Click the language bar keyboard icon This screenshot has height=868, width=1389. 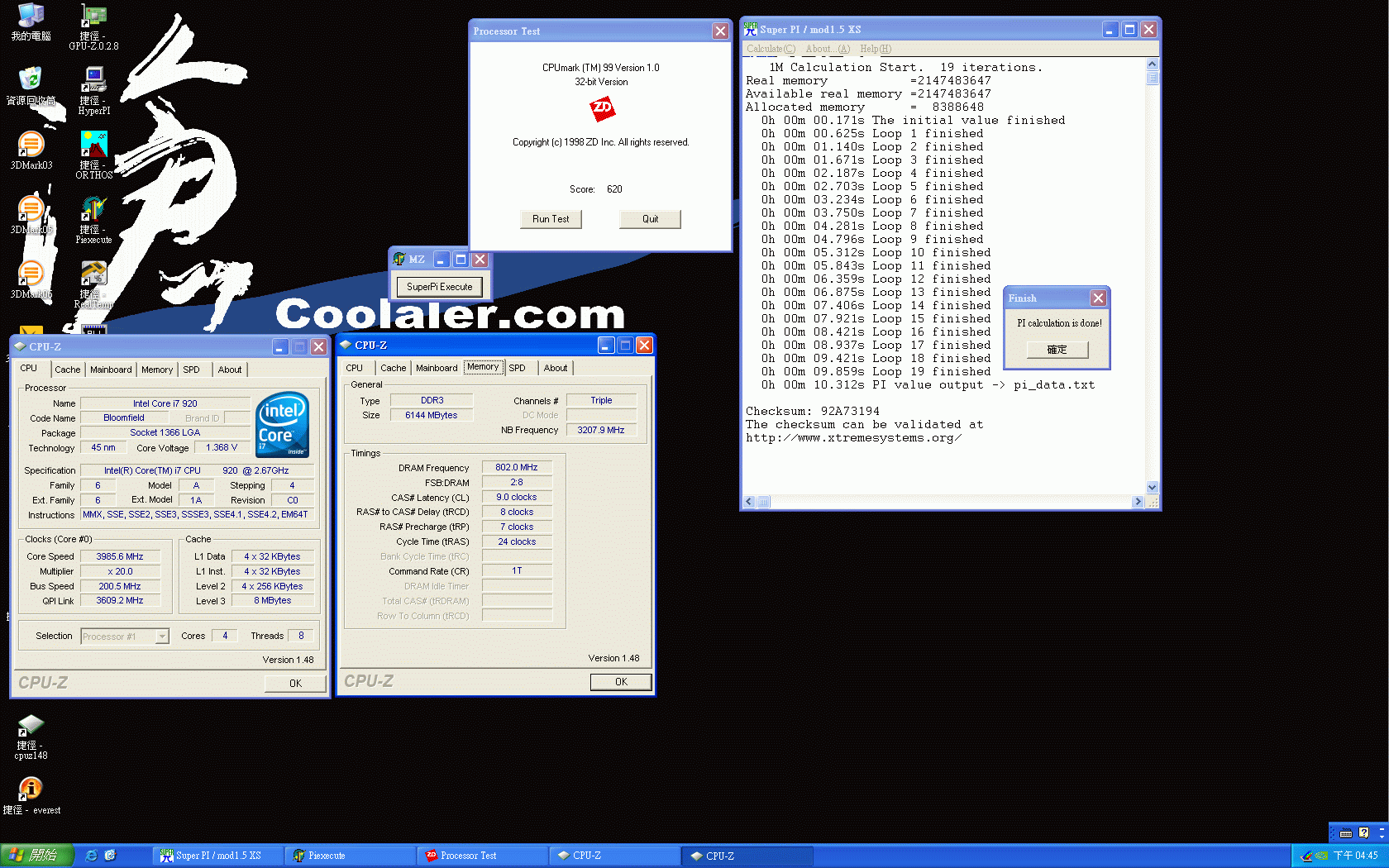(1346, 833)
